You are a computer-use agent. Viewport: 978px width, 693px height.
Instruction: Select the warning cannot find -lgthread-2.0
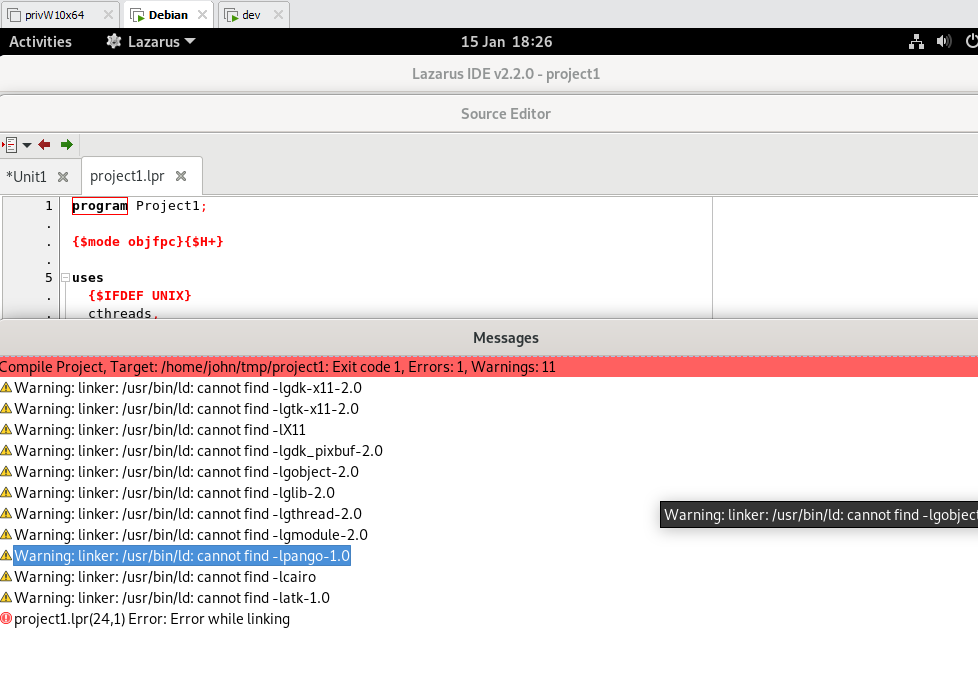click(188, 514)
